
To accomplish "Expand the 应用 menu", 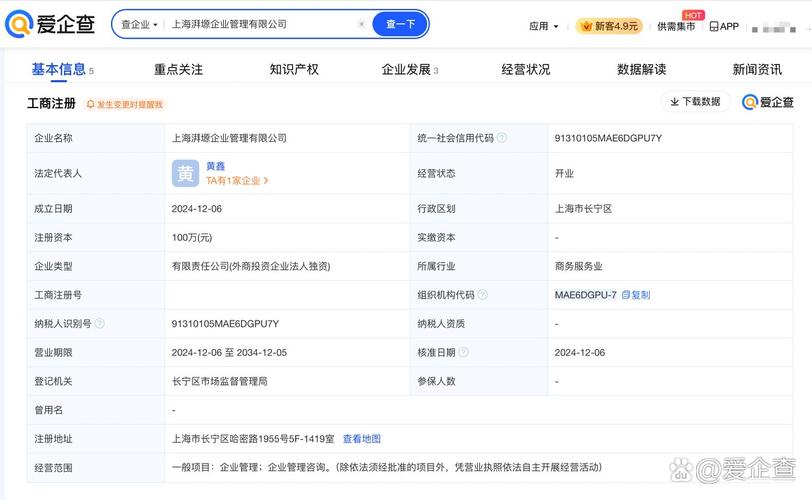I will (543, 26).
